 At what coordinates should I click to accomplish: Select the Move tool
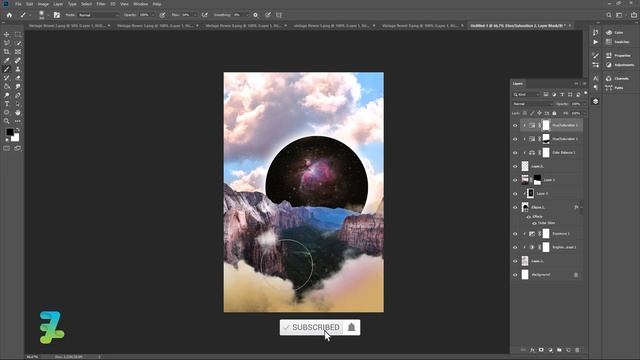tap(7, 34)
